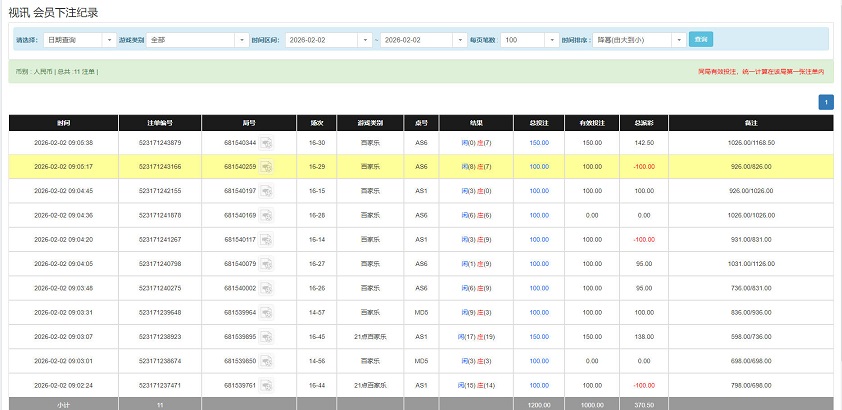Click the replay icon beside round 681540344
Image resolution: width=842 pixels, height=410 pixels.
click(x=267, y=143)
